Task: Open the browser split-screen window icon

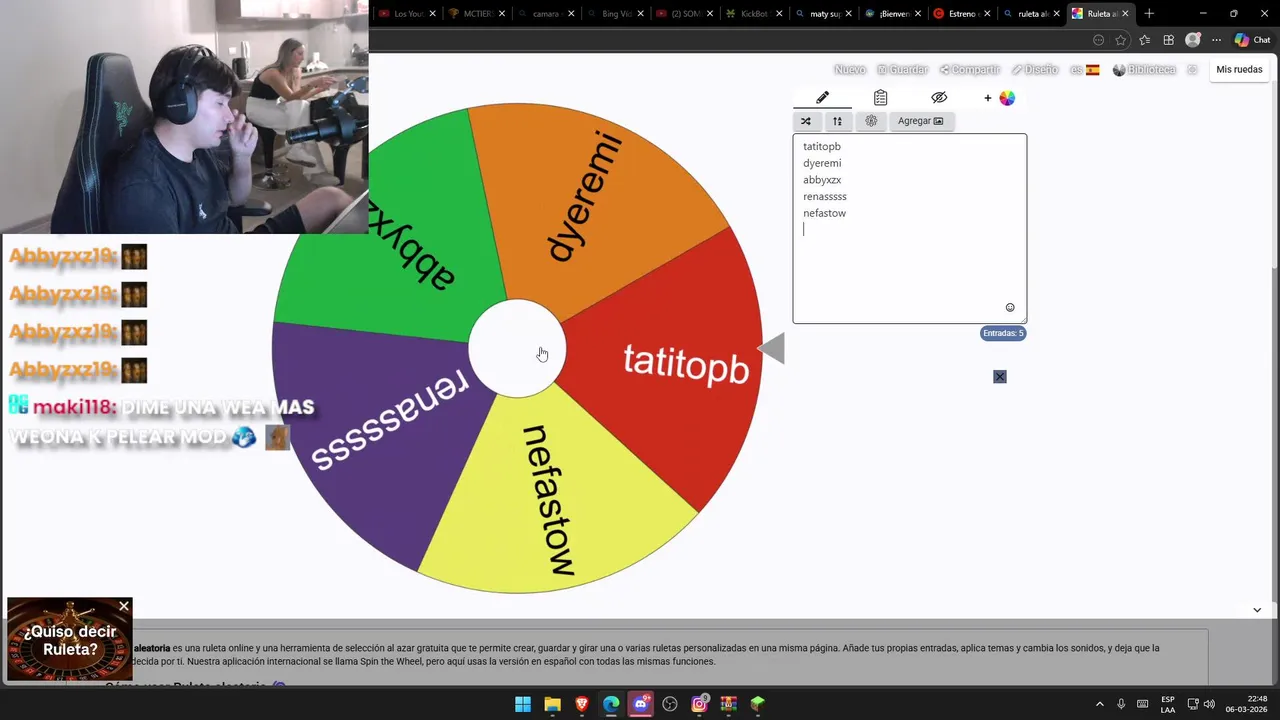Action: click(x=1168, y=40)
